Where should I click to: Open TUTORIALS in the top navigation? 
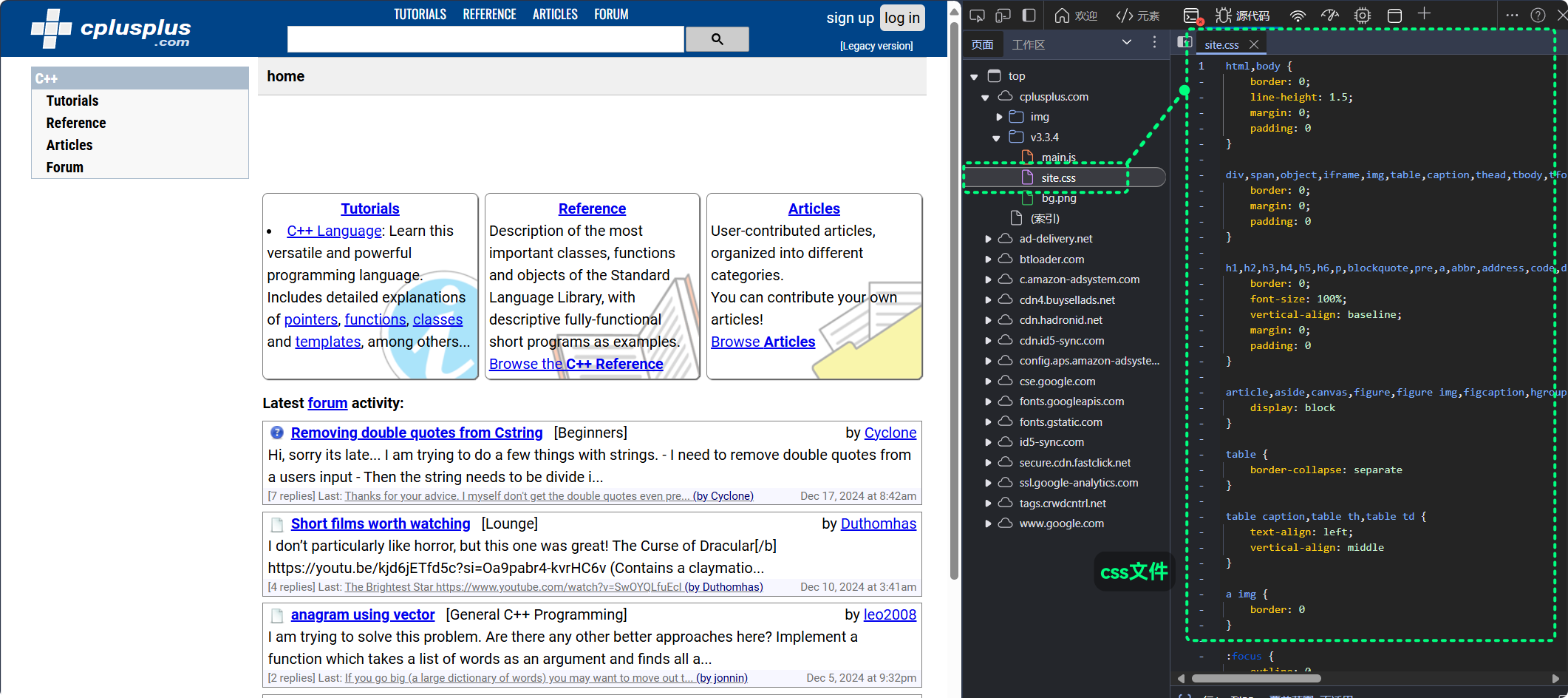(420, 14)
